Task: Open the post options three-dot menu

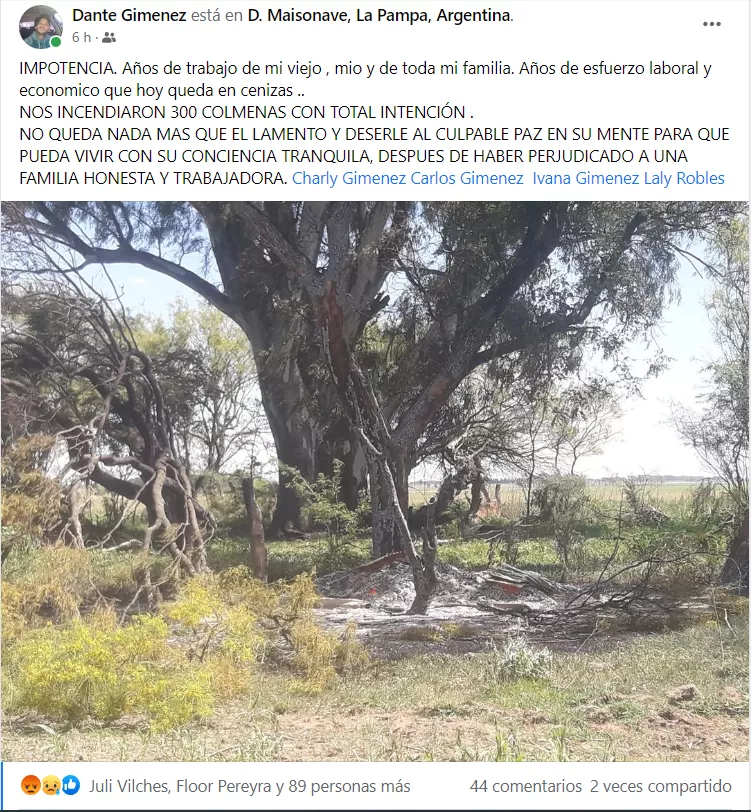Action: tap(712, 24)
